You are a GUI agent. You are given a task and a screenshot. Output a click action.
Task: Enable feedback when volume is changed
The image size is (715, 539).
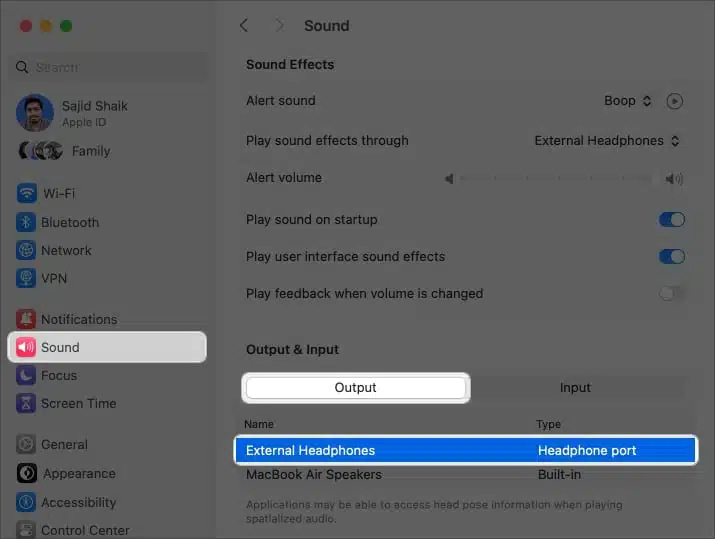[x=671, y=293]
